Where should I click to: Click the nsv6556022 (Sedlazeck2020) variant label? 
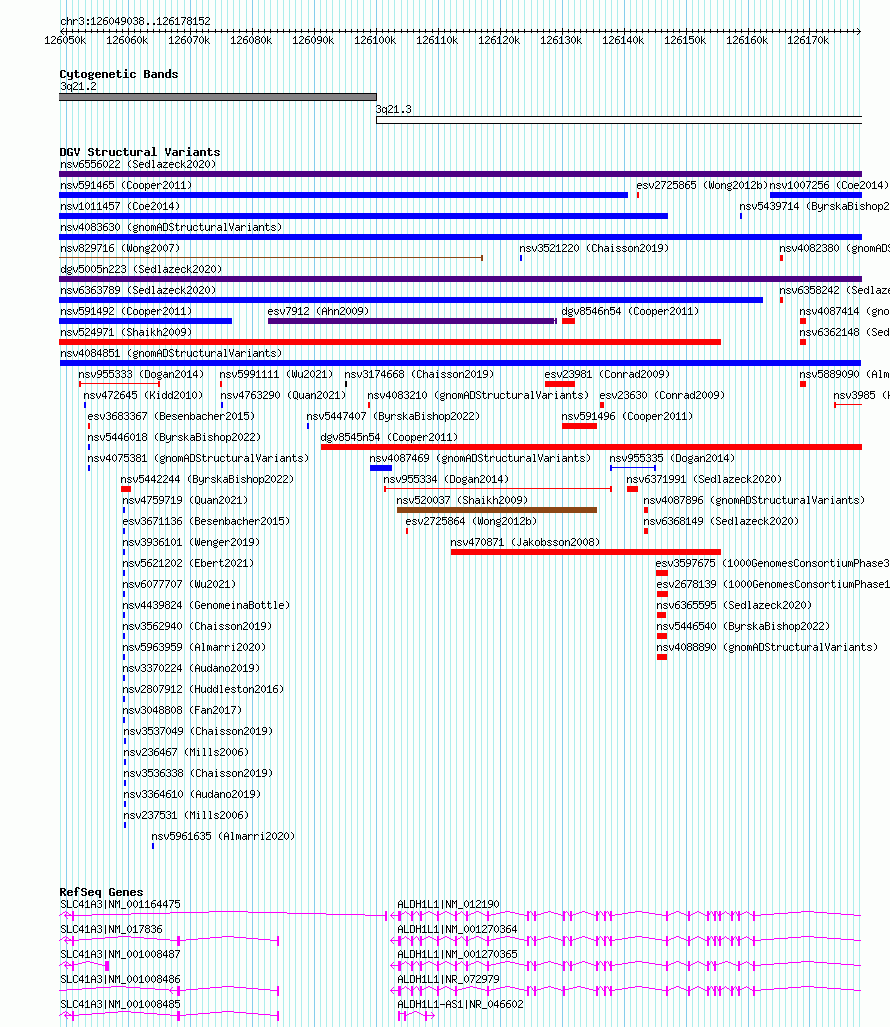point(138,164)
